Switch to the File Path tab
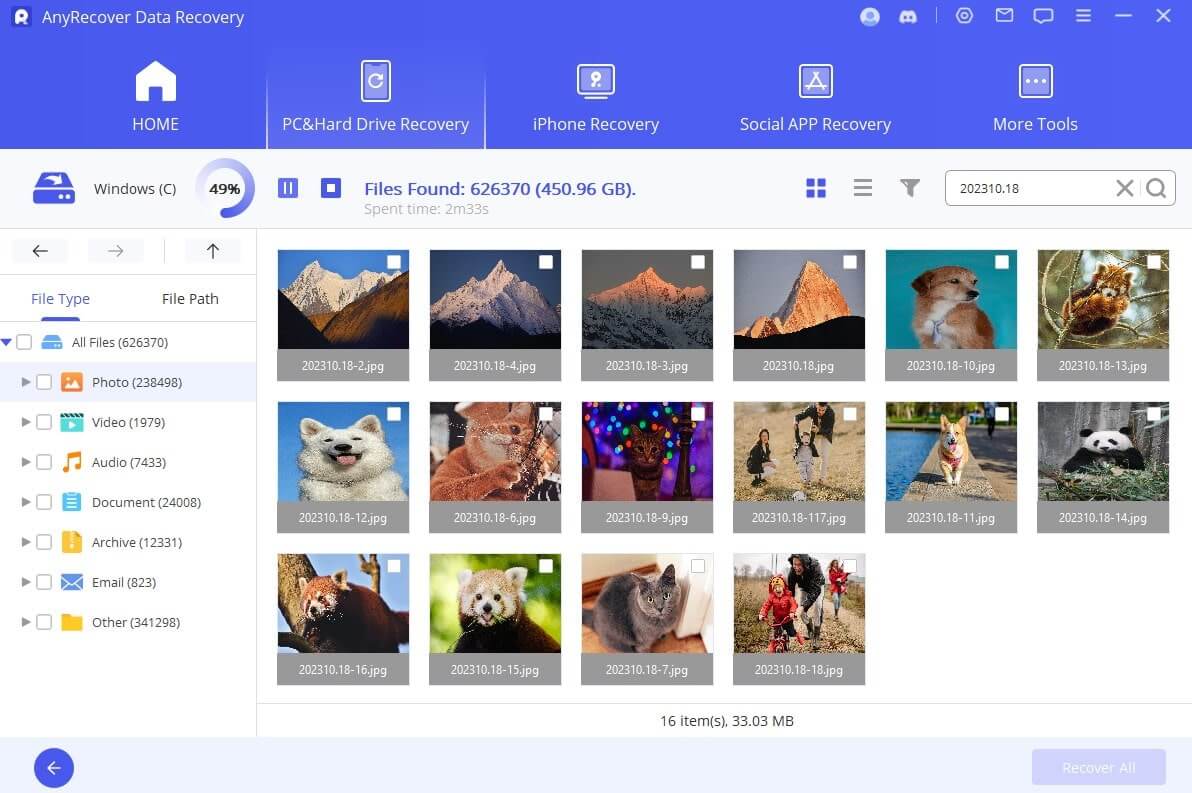The image size is (1192, 793). tap(190, 298)
